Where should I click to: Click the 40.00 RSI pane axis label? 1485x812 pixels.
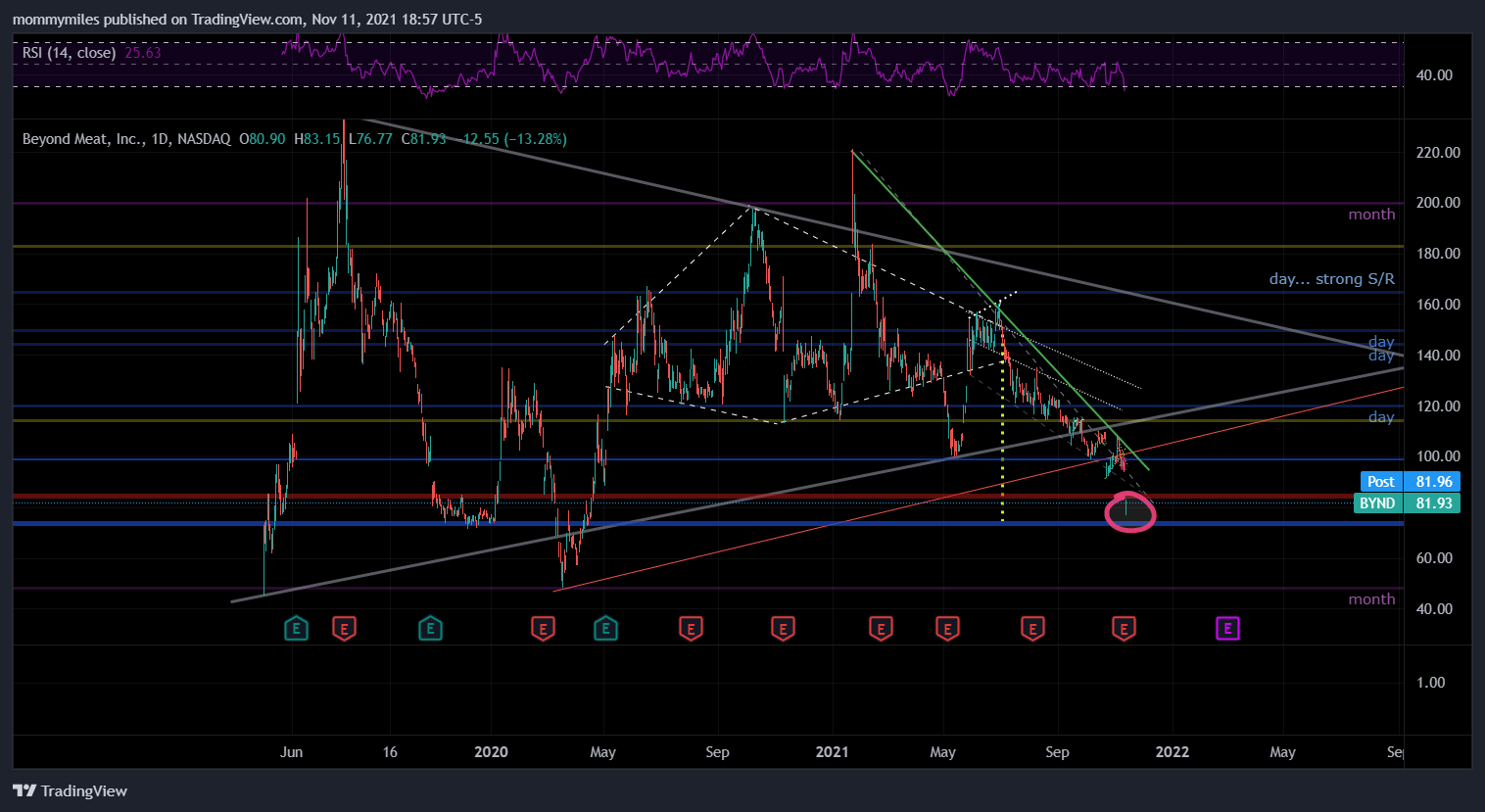1434,75
